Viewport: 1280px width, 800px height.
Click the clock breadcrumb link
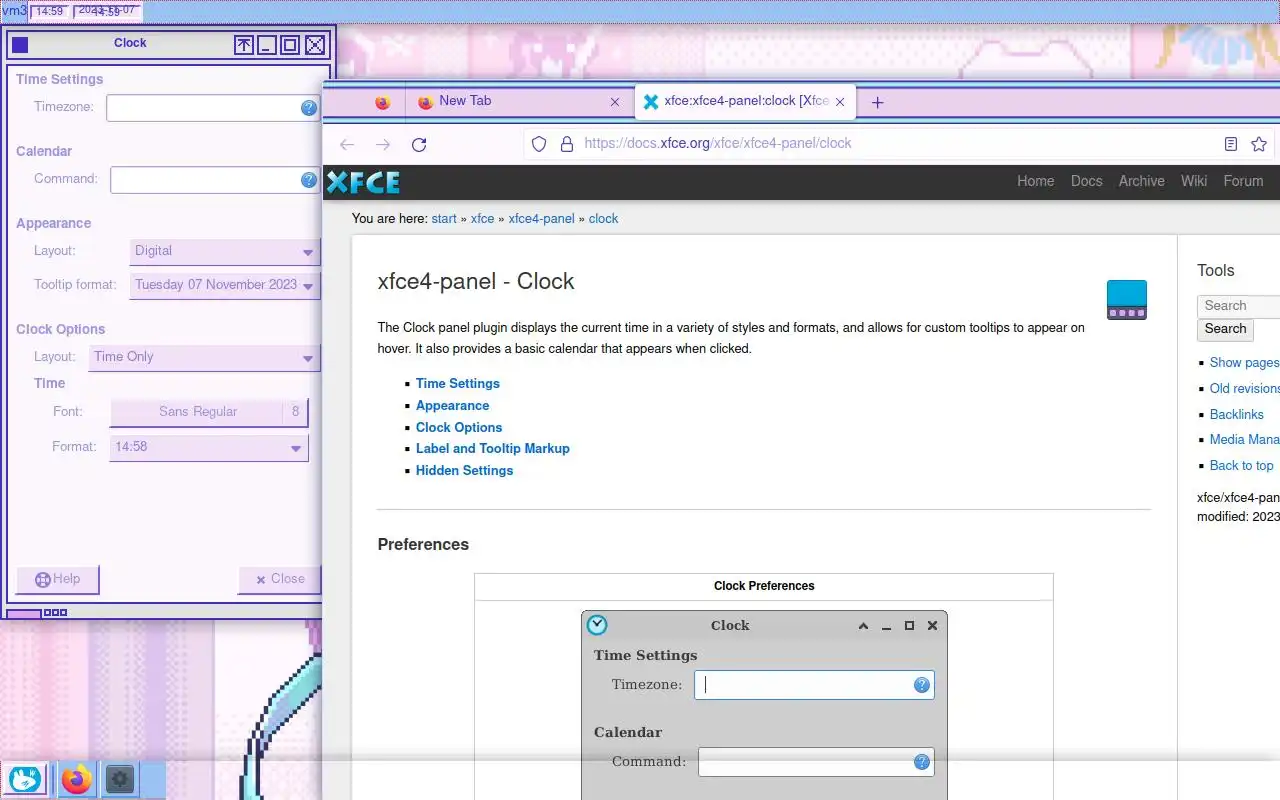604,219
